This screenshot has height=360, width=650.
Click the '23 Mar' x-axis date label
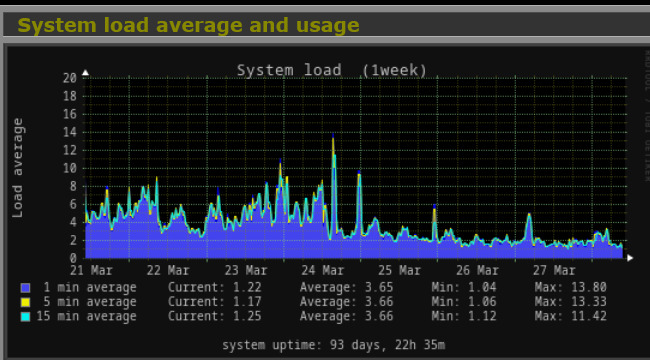click(245, 271)
